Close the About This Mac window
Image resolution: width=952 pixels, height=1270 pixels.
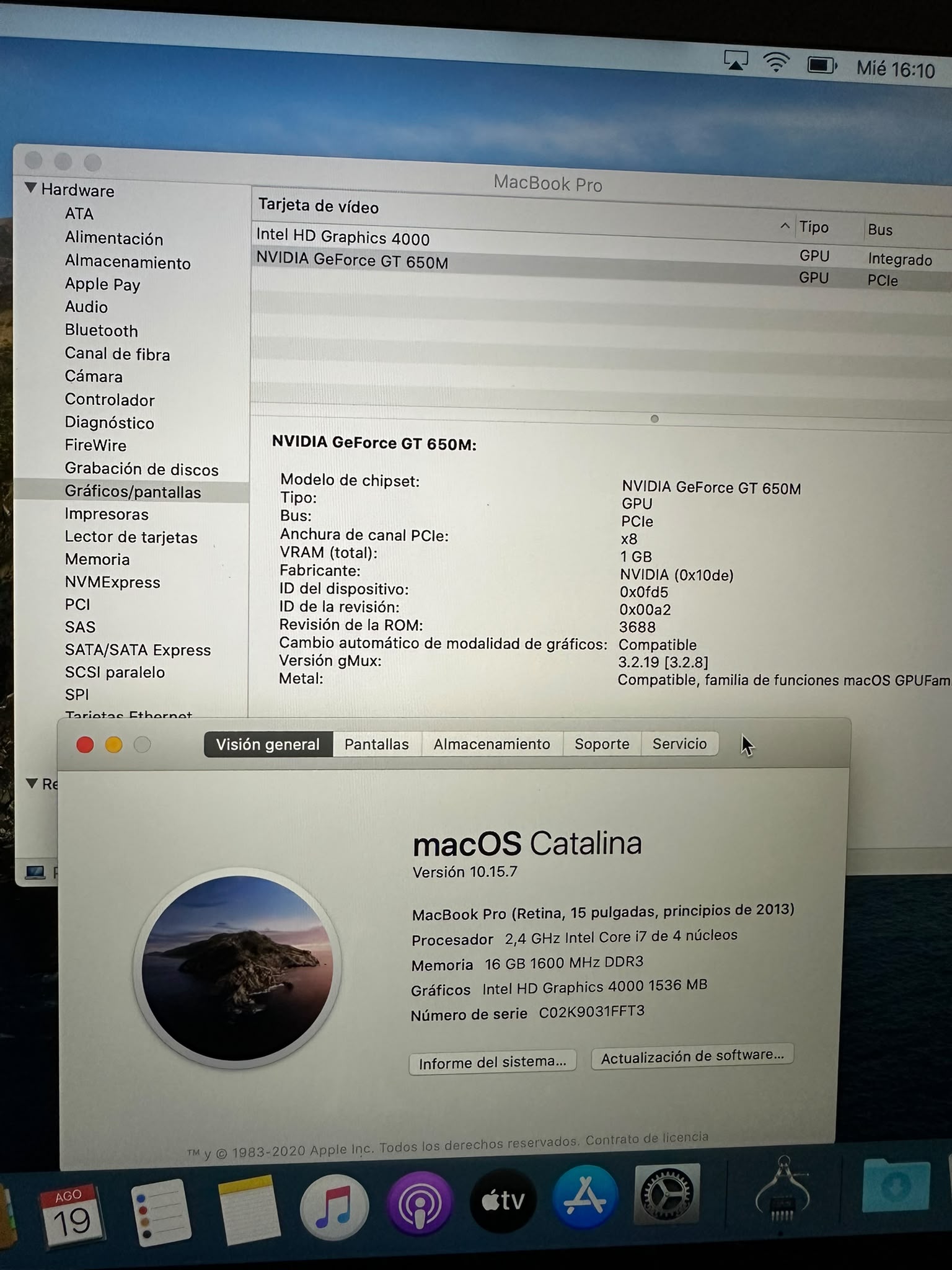coord(85,744)
